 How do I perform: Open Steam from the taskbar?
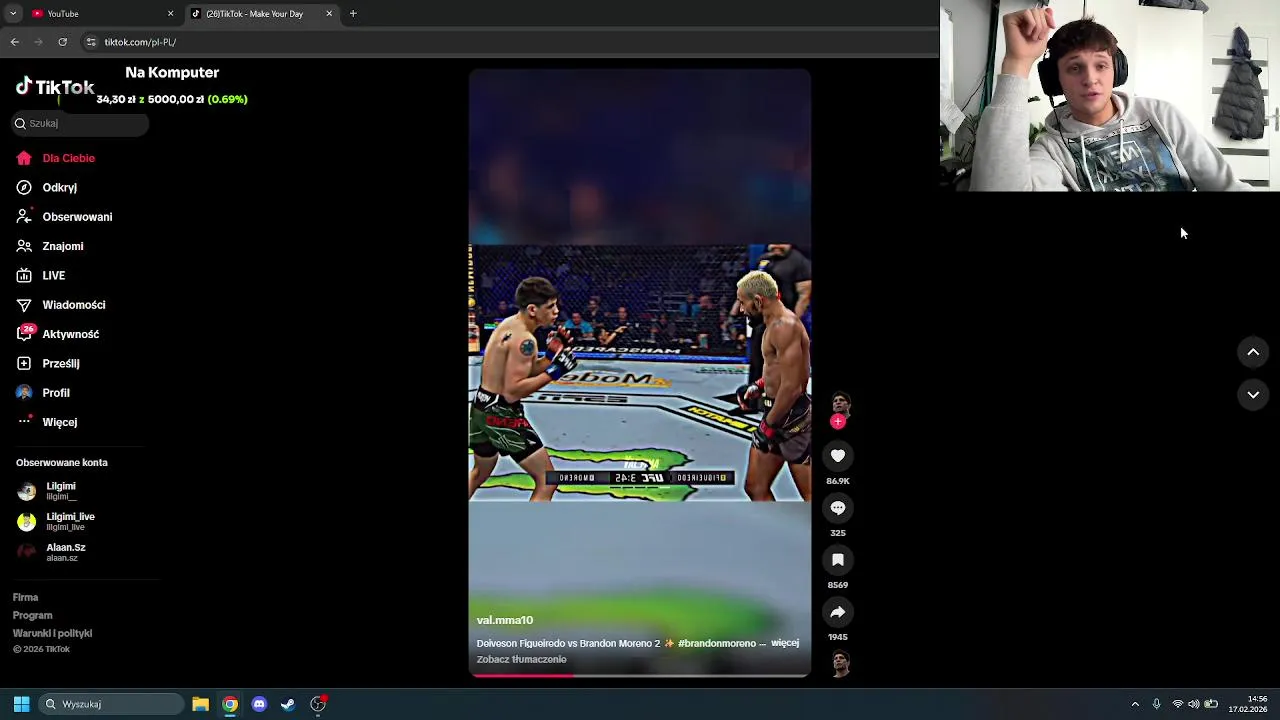click(x=288, y=704)
